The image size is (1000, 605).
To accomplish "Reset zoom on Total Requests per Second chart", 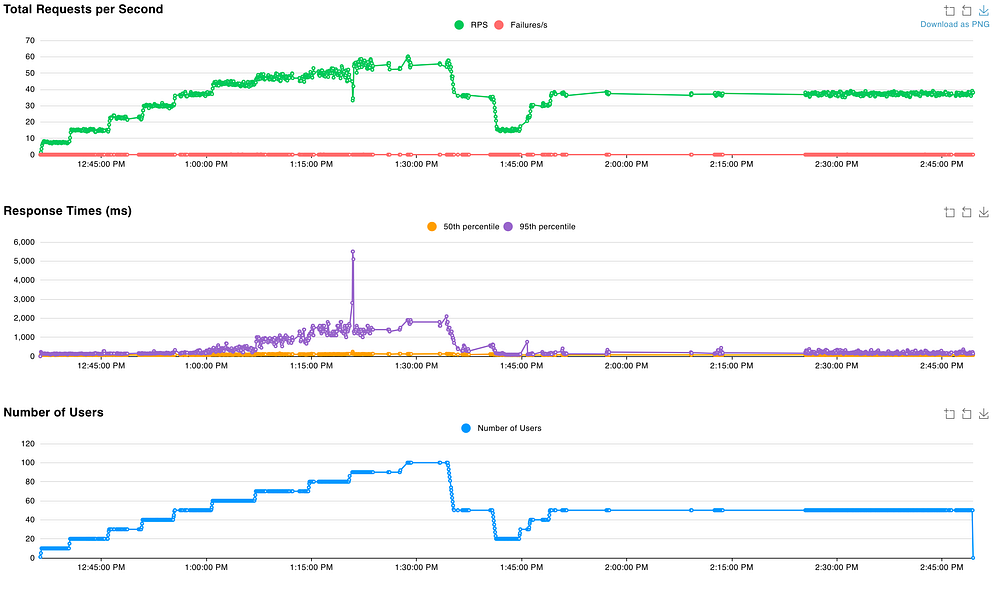I will pos(966,11).
